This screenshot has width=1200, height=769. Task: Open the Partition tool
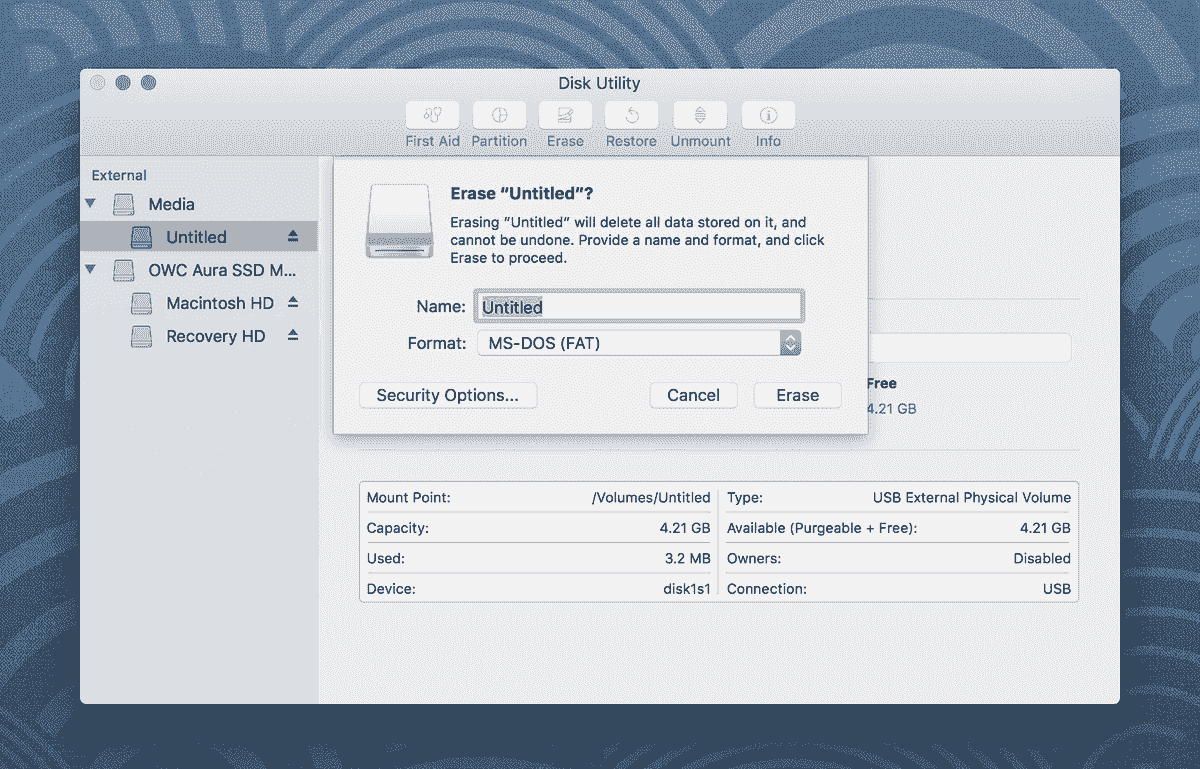(x=499, y=115)
